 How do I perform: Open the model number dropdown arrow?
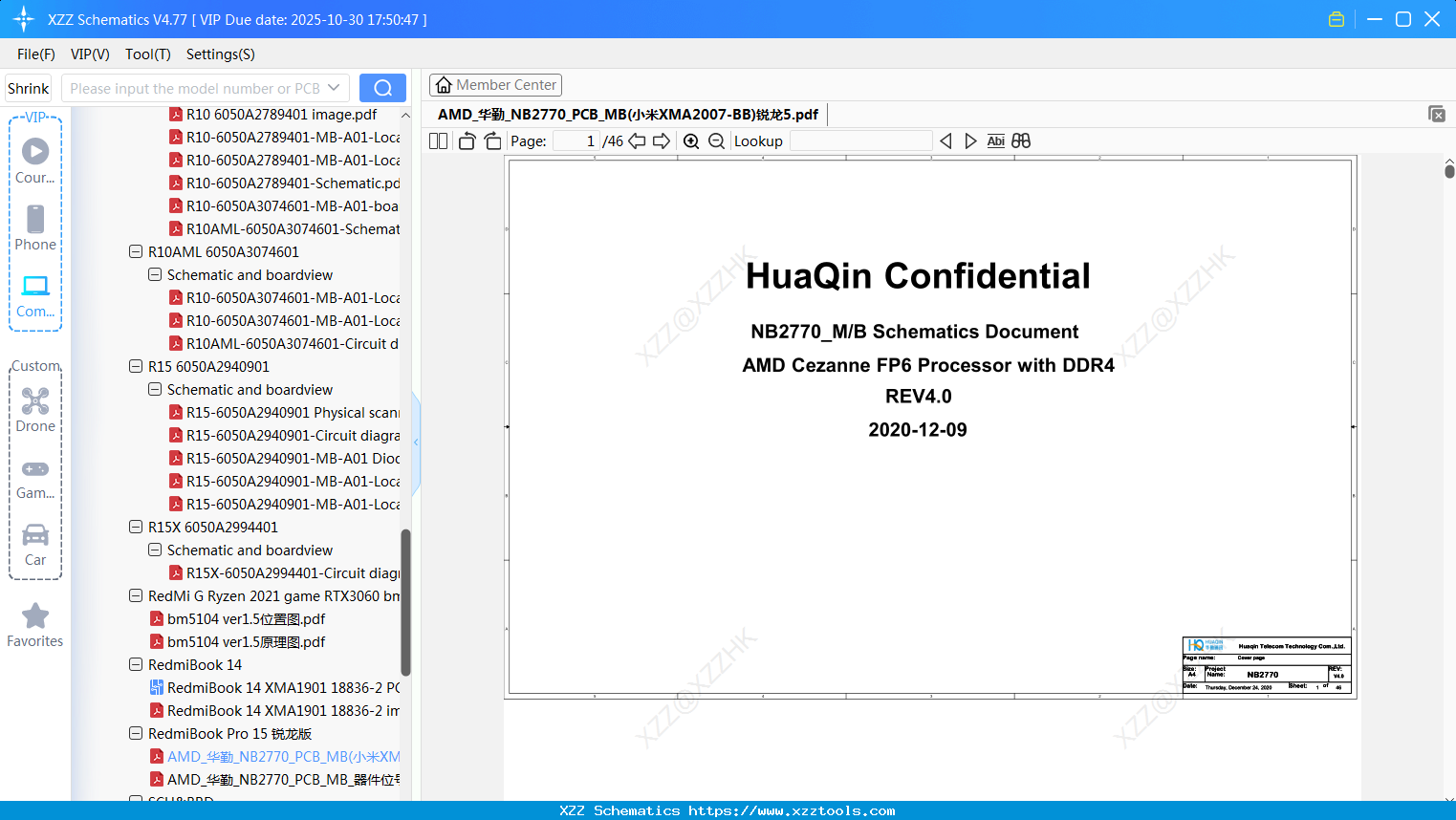tap(334, 88)
